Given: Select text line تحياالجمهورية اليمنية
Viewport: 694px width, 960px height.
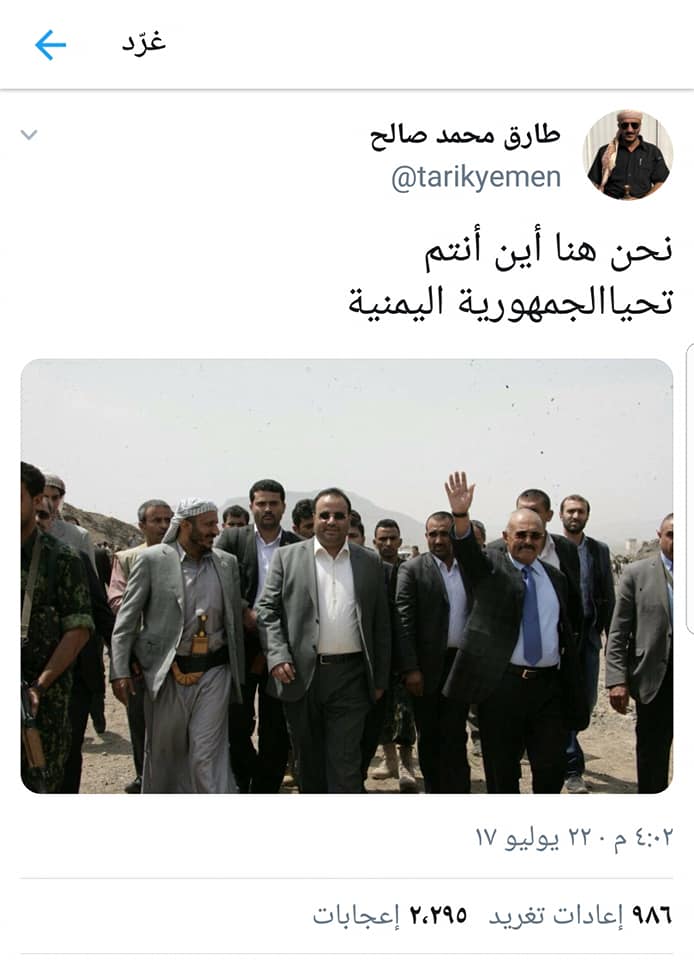Looking at the screenshot, I should 511,302.
